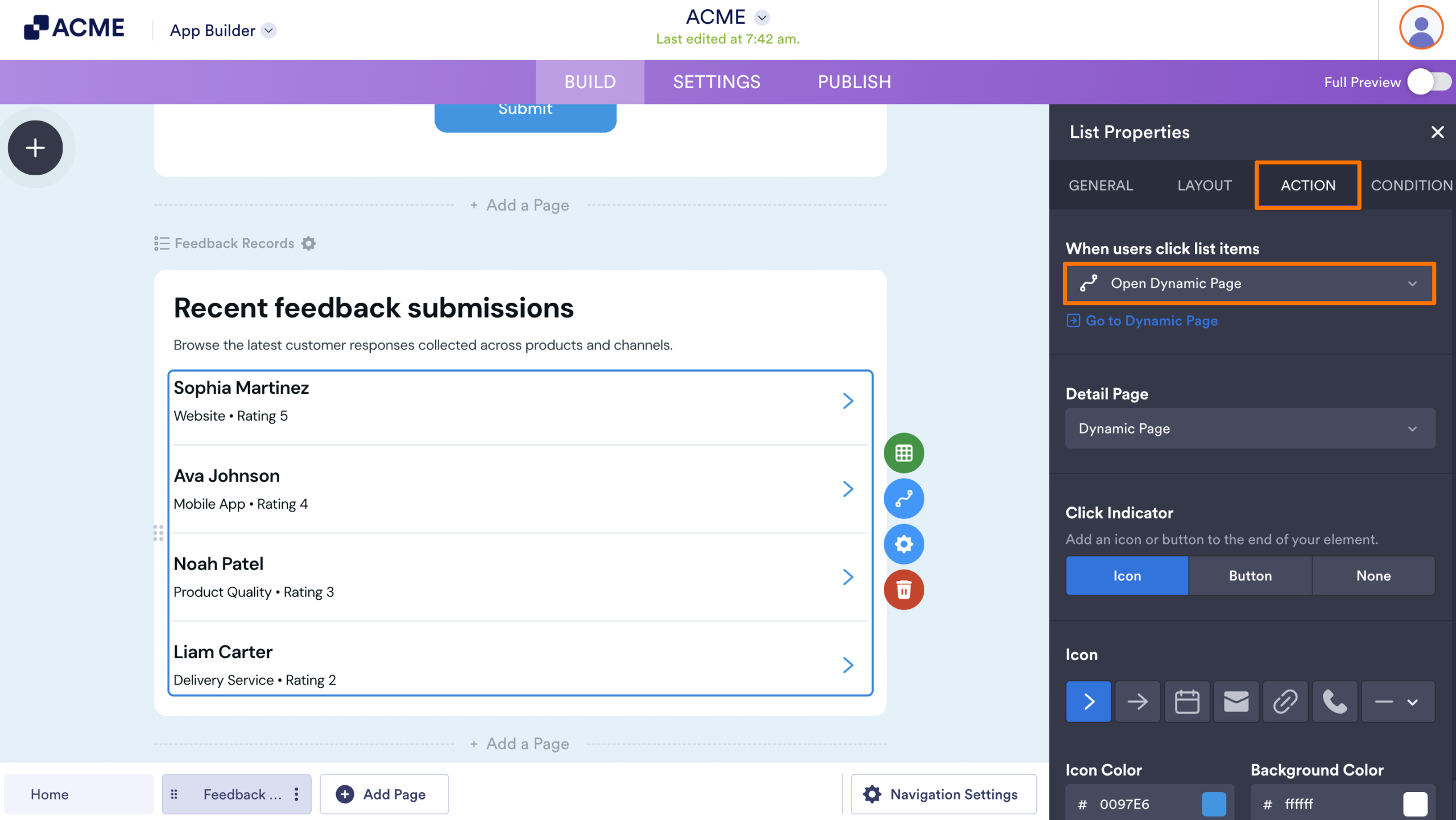Click drag grip on Feedback page tab
The width and height of the screenshot is (1456, 820).
174,794
